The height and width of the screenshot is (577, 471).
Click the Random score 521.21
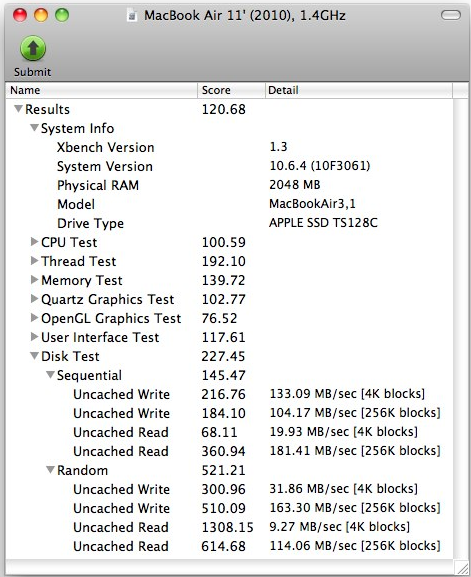point(223,470)
